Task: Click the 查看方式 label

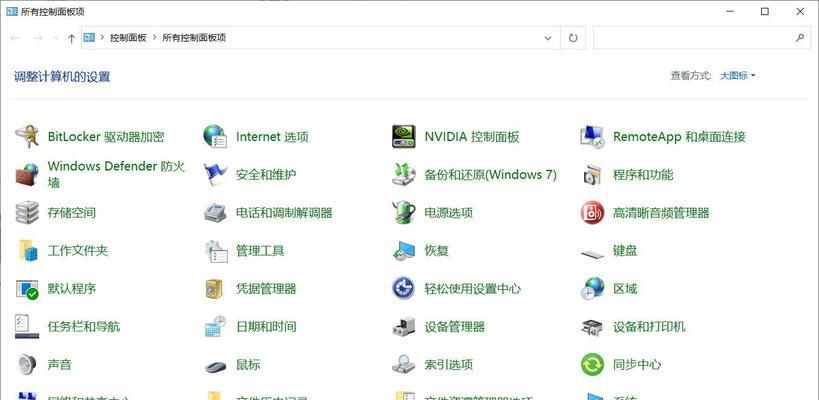Action: 691,76
